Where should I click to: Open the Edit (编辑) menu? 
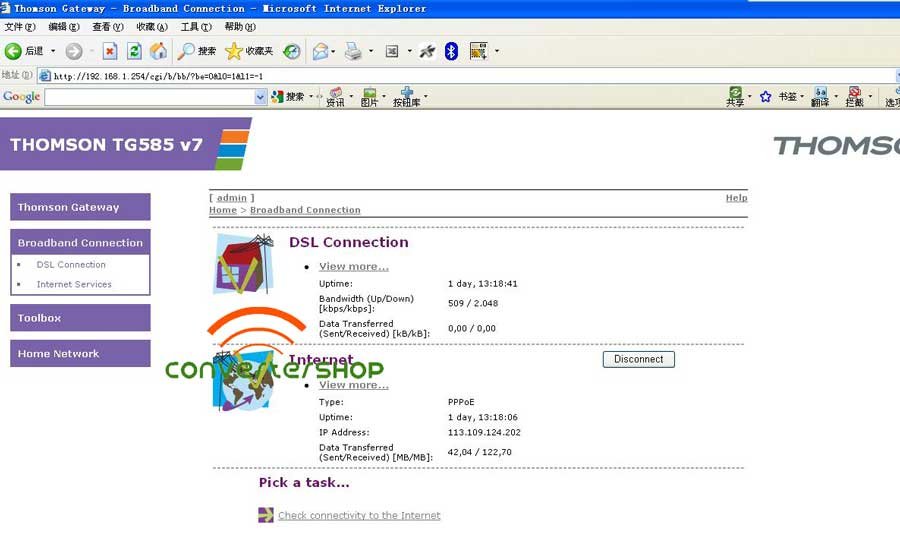63,27
